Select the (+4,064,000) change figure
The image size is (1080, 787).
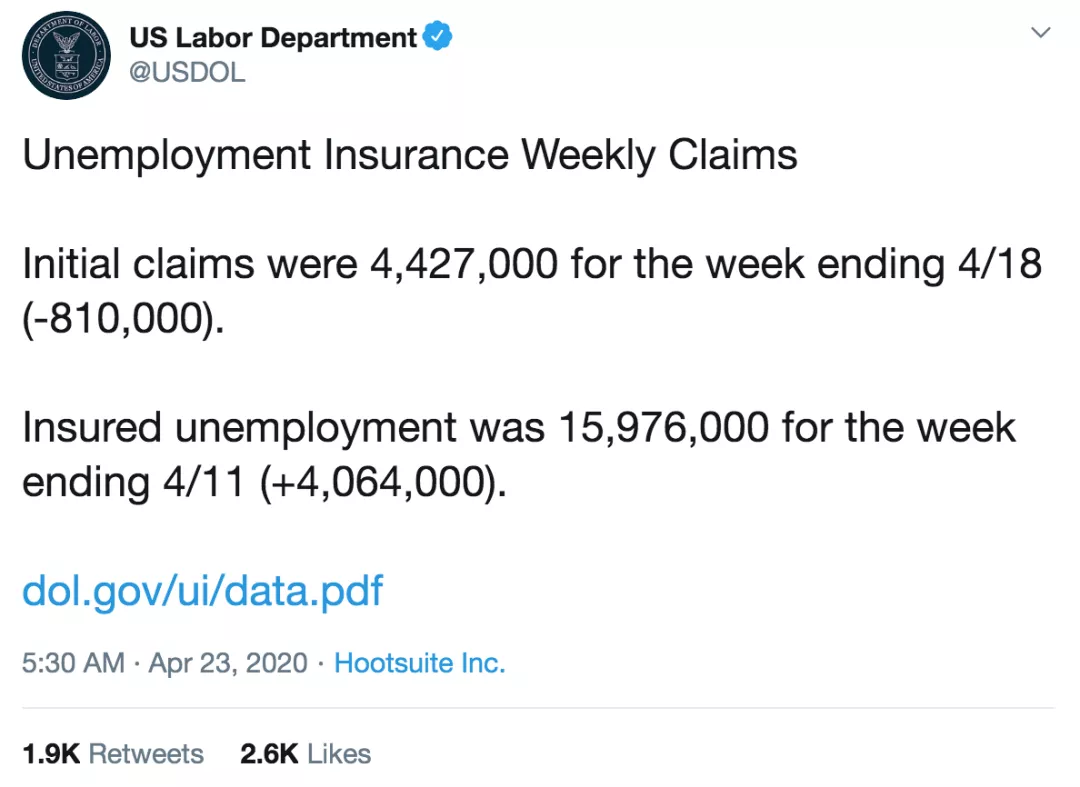coord(384,482)
